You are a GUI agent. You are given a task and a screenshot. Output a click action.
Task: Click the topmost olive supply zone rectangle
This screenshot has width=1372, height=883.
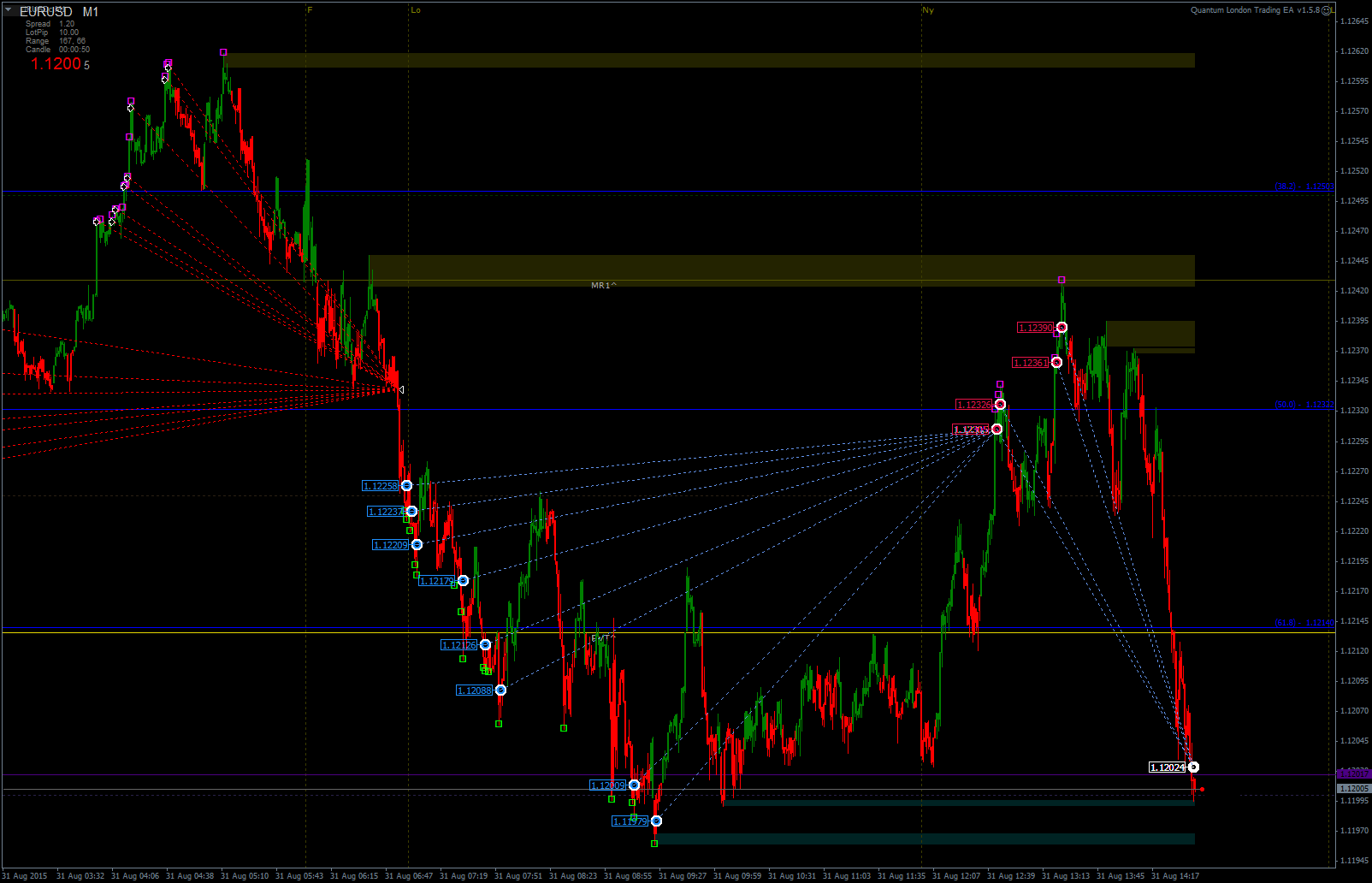[x=710, y=61]
